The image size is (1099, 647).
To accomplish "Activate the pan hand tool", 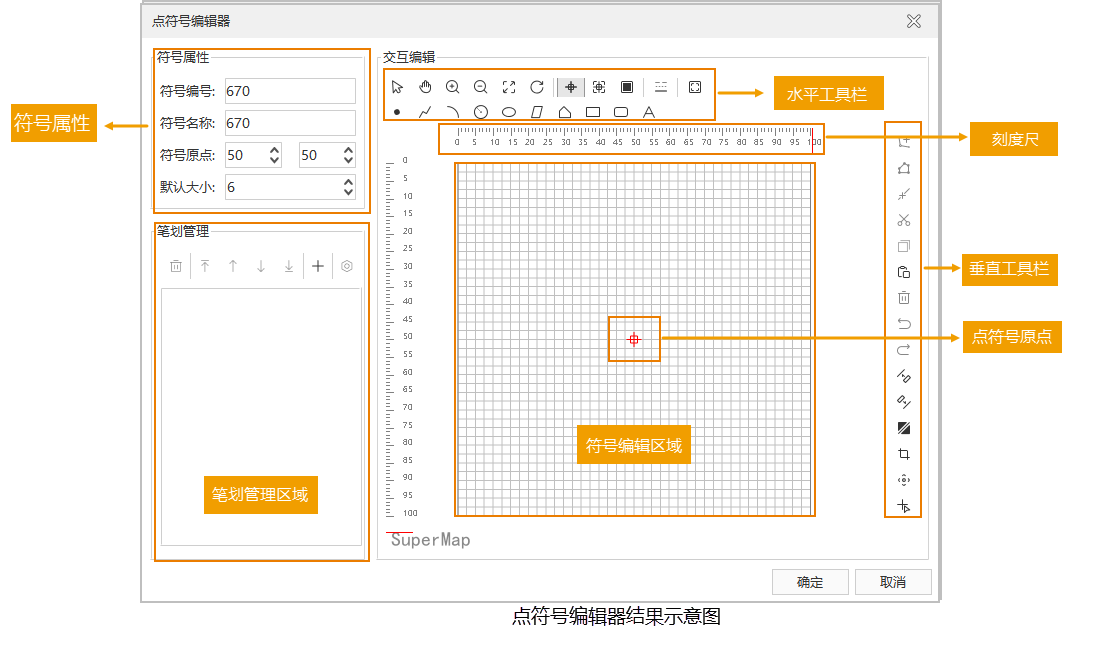I will [x=425, y=87].
